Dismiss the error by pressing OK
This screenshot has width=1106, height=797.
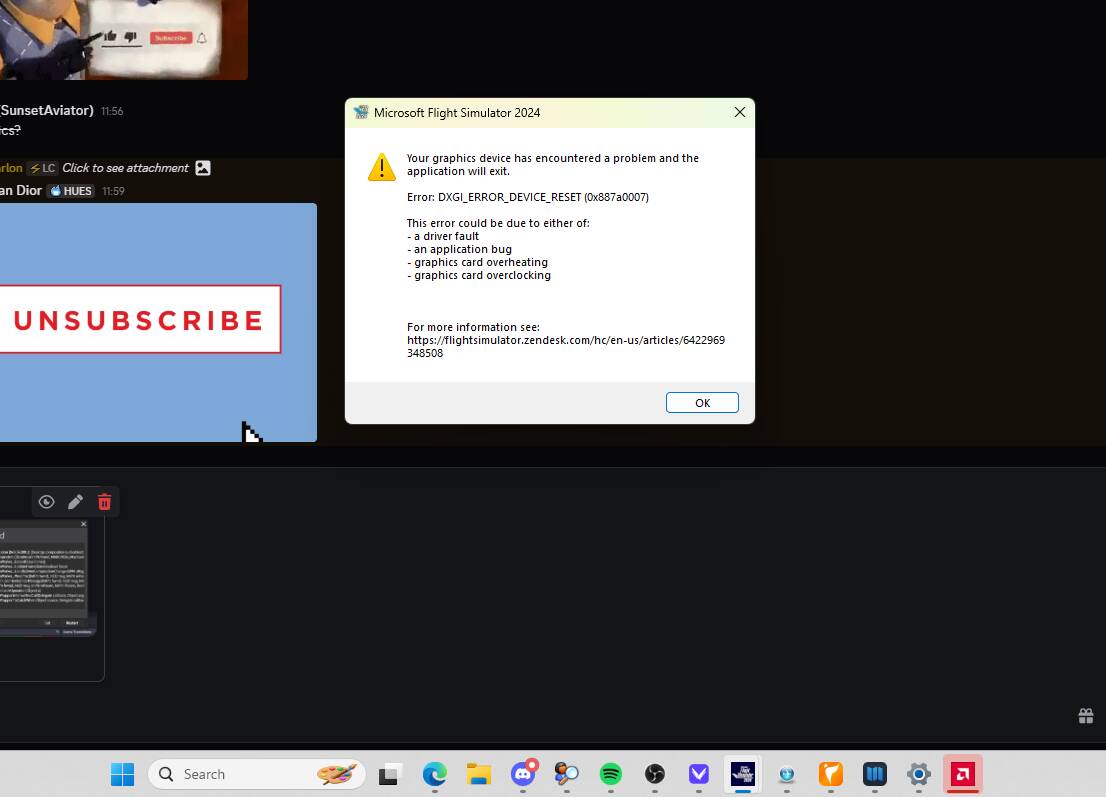[702, 402]
